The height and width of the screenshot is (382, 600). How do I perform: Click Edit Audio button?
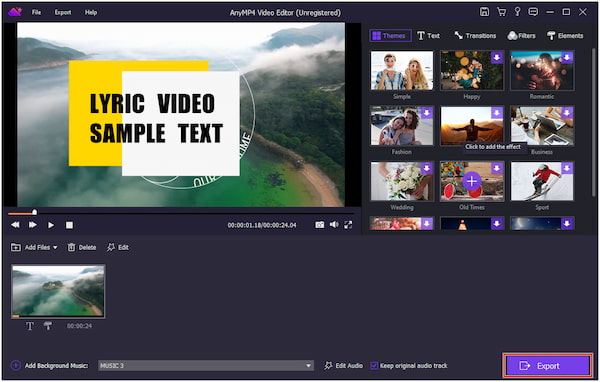pos(344,366)
